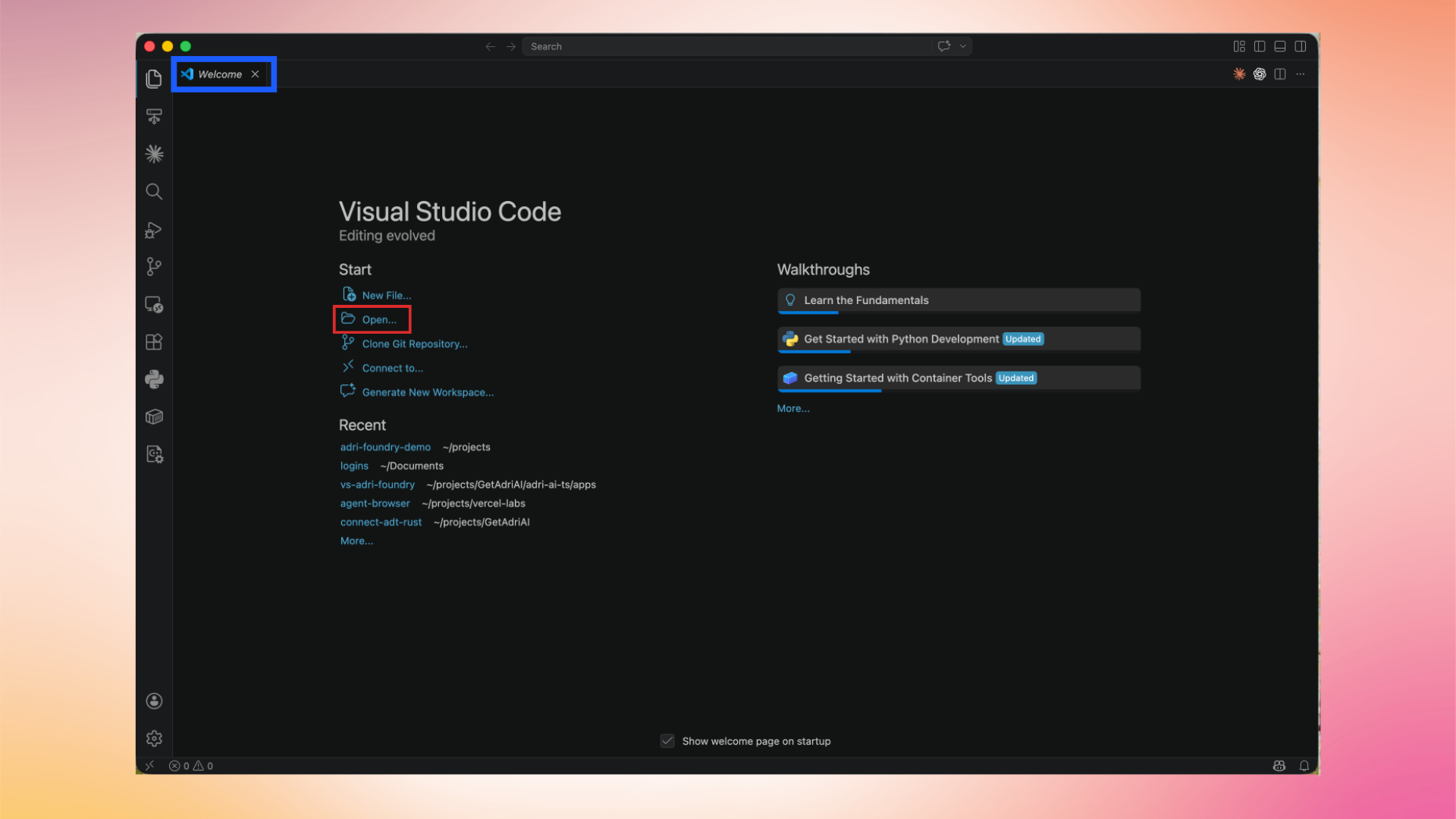1456x819 pixels.
Task: Open the Run and Debug view
Action: click(154, 230)
